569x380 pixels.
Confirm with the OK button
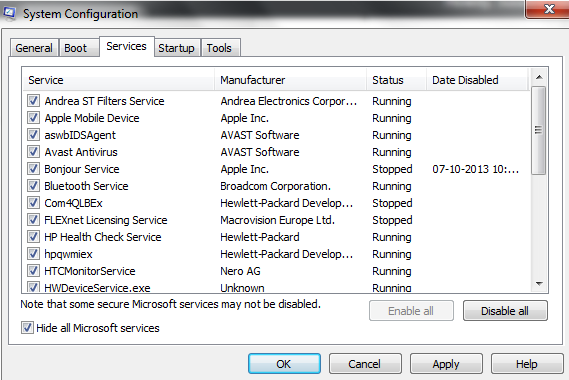click(284, 364)
